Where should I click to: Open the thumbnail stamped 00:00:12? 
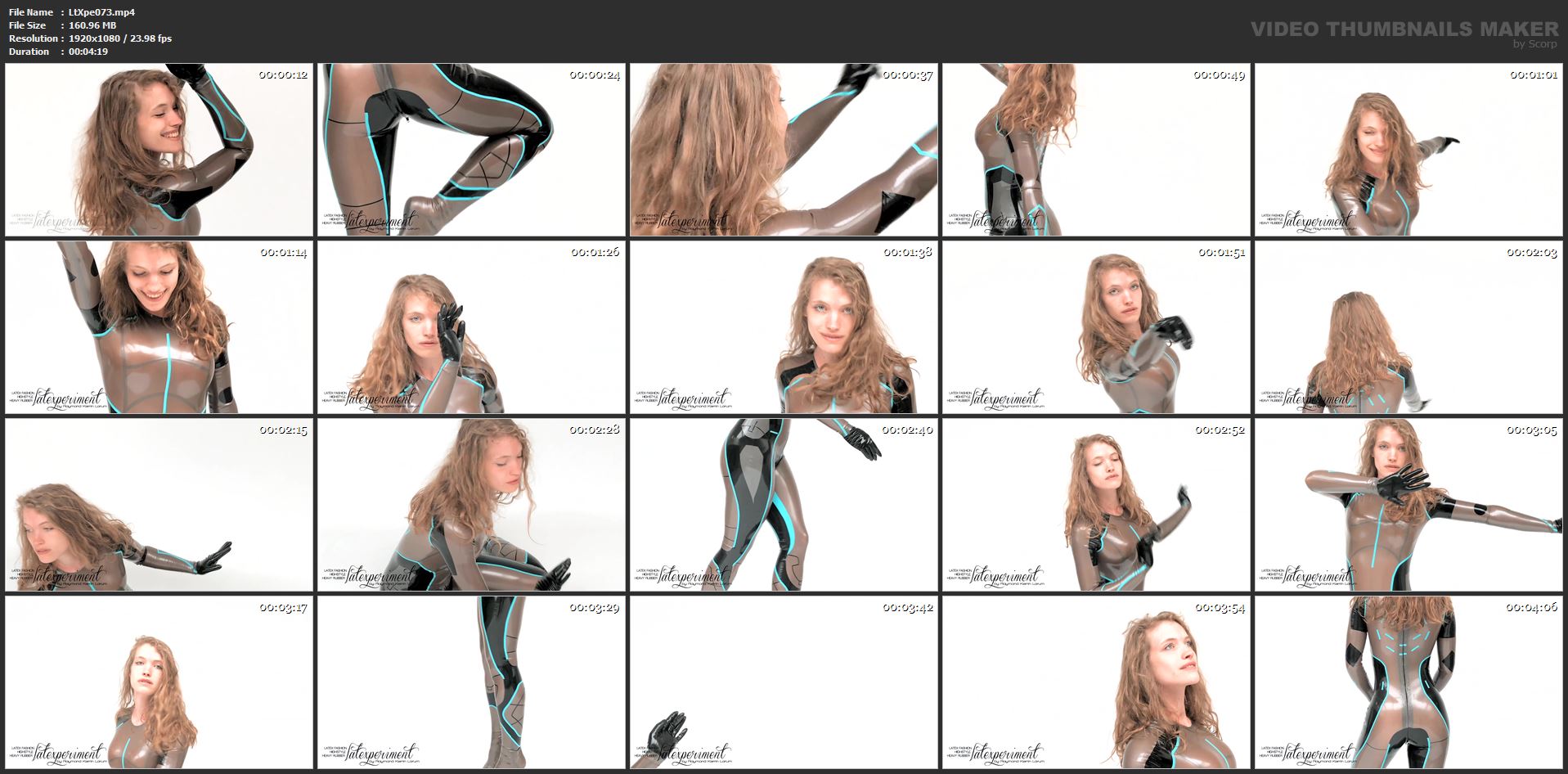pos(159,150)
